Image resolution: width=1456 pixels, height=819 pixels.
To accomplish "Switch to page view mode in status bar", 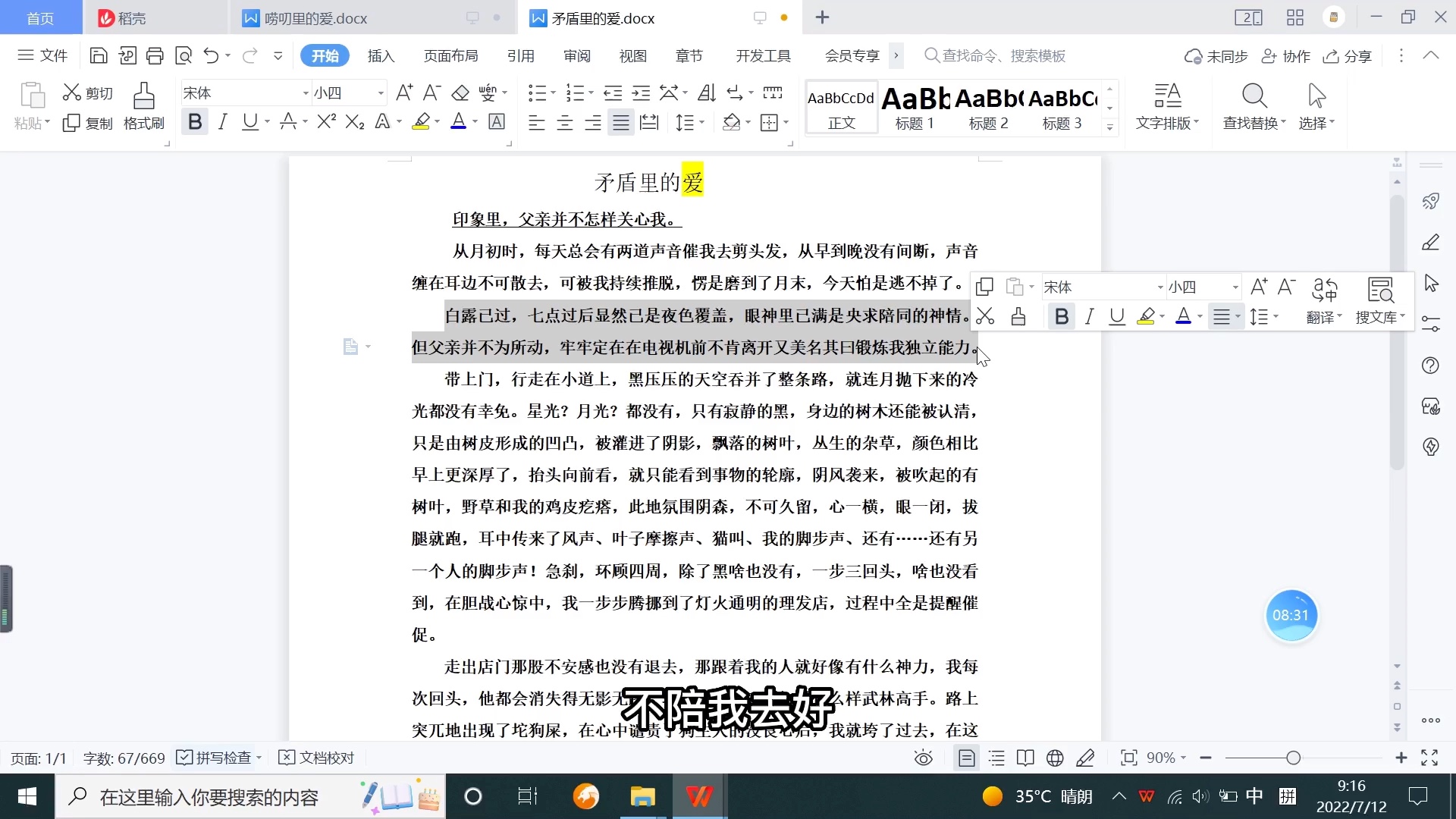I will (x=967, y=758).
